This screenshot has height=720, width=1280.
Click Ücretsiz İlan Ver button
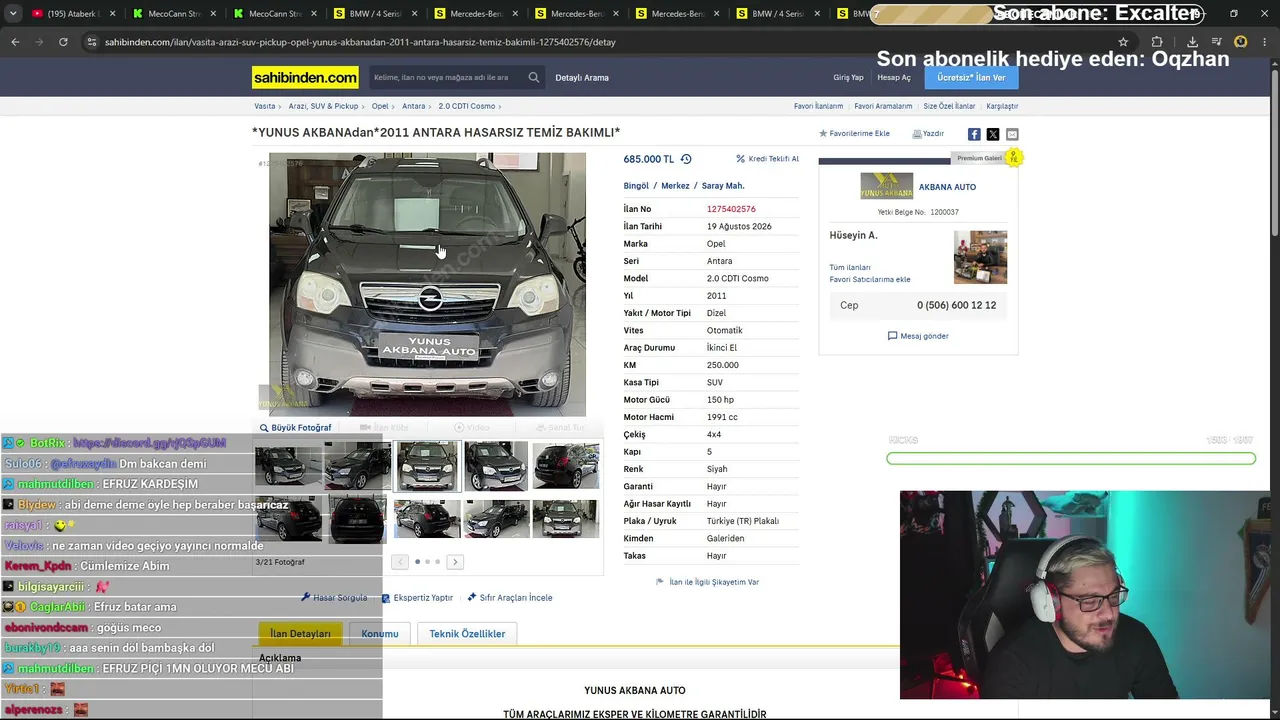pyautogui.click(x=971, y=77)
